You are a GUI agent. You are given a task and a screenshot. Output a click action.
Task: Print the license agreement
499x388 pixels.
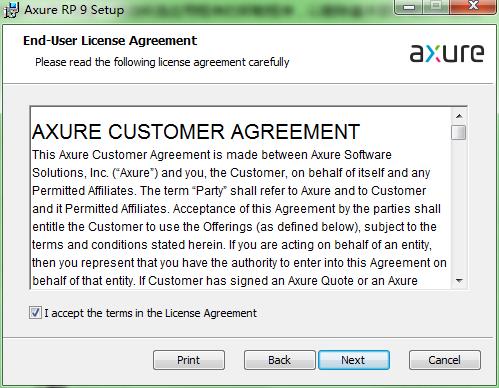189,360
